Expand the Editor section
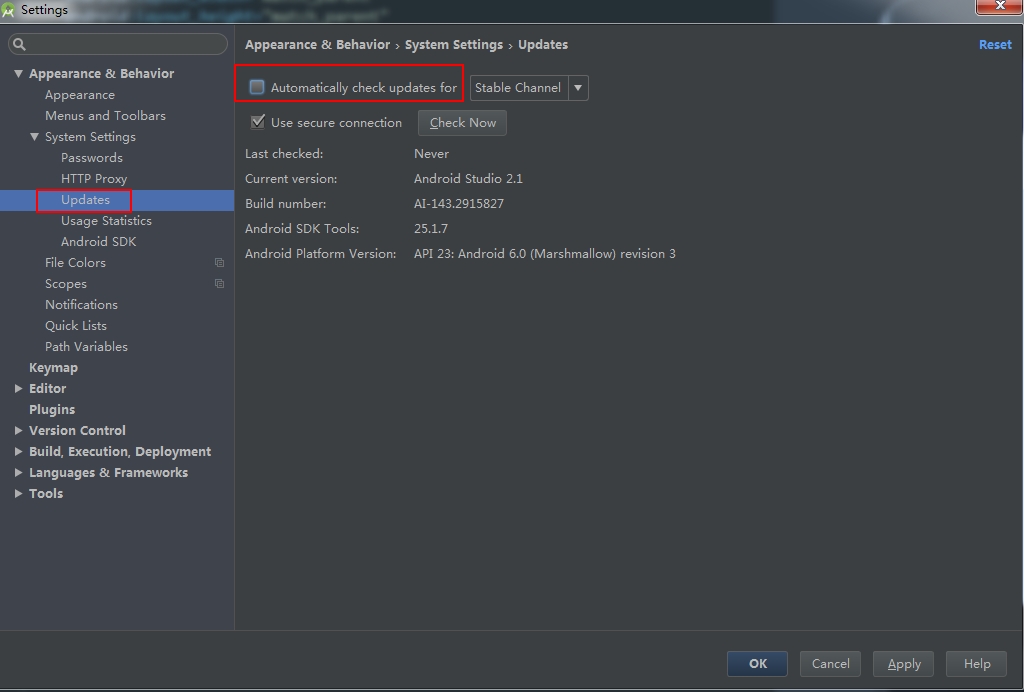The width and height of the screenshot is (1024, 692). (x=18, y=388)
